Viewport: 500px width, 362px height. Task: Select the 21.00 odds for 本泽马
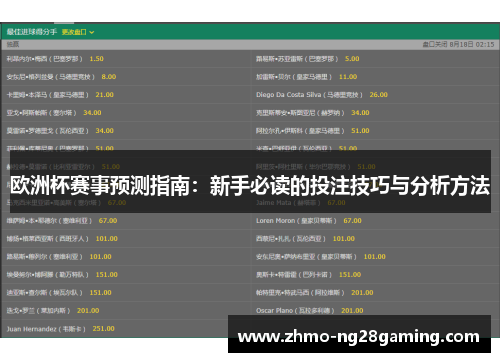tap(104, 95)
